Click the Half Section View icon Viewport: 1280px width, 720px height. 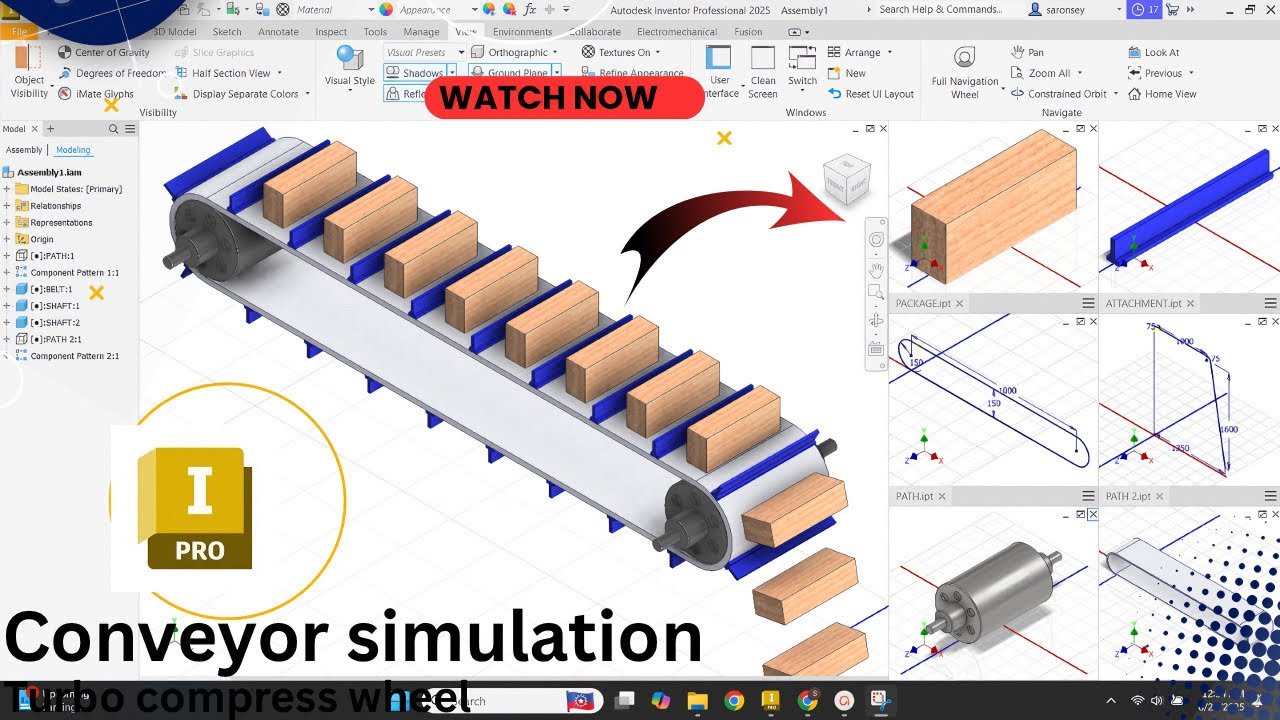(x=181, y=73)
